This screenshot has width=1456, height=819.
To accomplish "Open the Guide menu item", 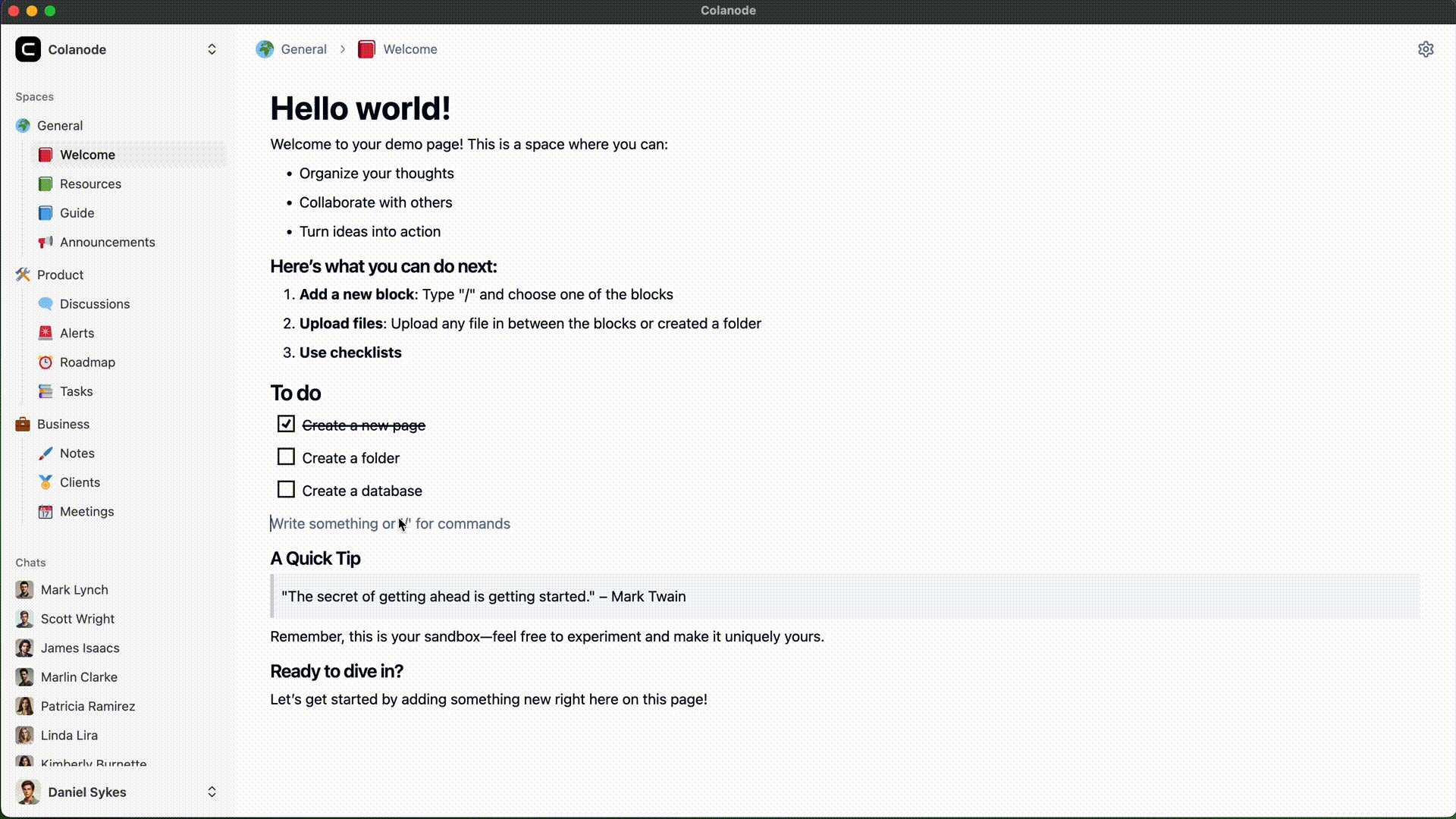I will pyautogui.click(x=77, y=212).
